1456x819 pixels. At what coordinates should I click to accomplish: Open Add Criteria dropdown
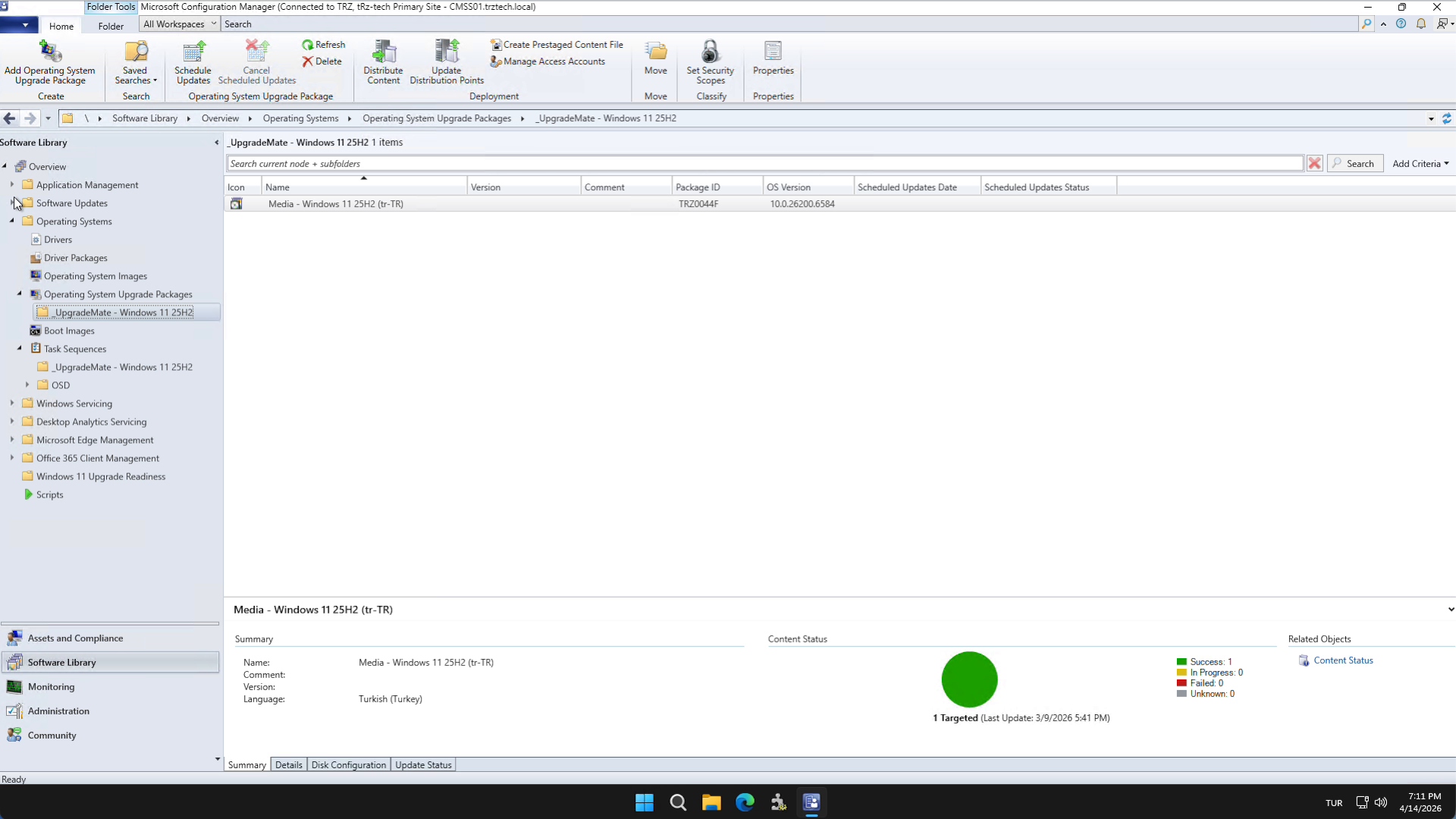coord(1420,164)
